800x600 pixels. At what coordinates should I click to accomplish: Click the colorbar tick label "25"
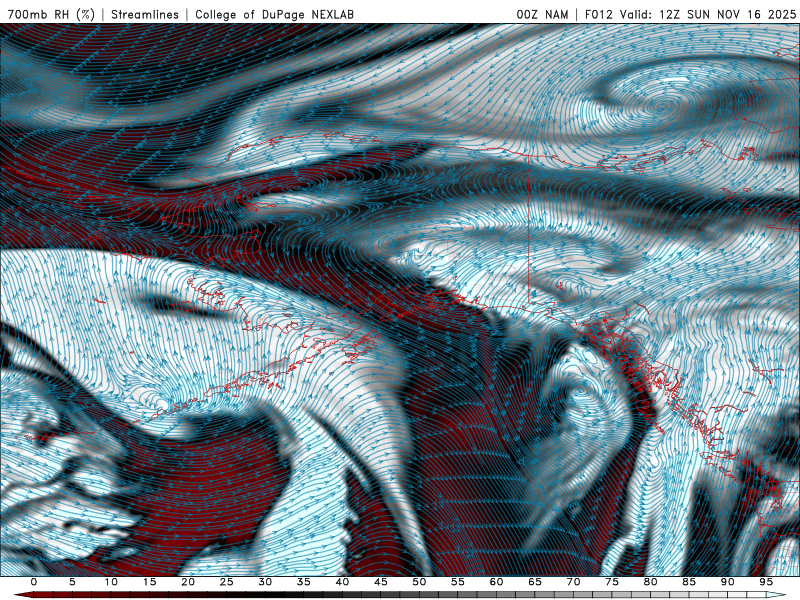227,582
